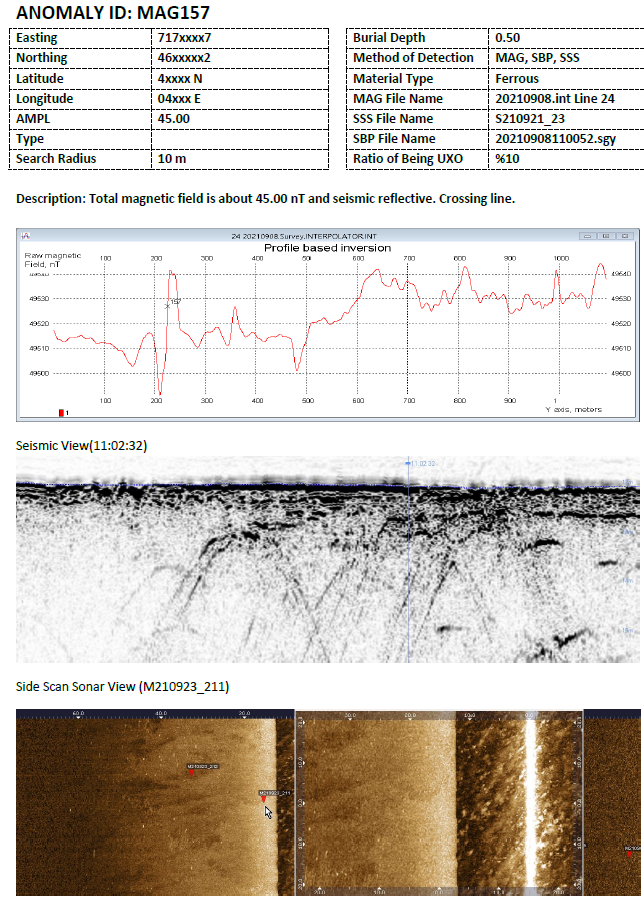Image resolution: width=644 pixels, height=897 pixels.
Task: Click the Burial Depth value 0.50
Action: (507, 38)
